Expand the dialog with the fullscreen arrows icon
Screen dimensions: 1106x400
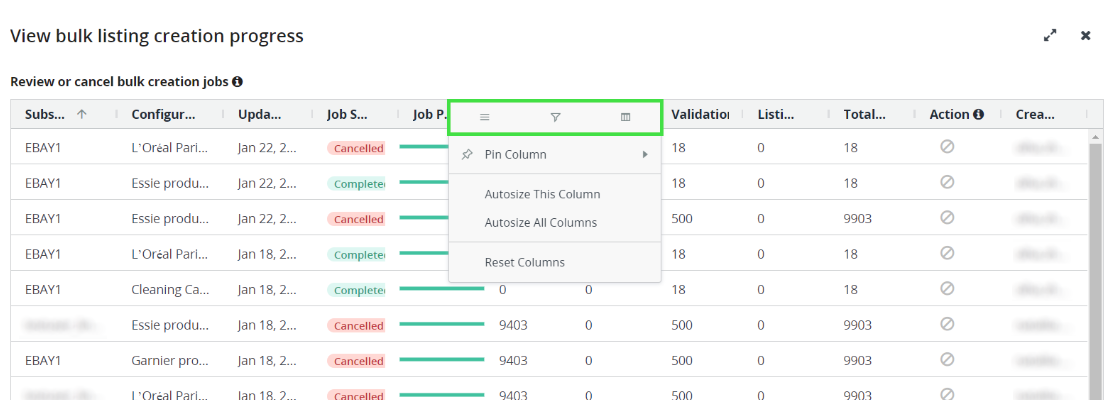pyautogui.click(x=1050, y=35)
